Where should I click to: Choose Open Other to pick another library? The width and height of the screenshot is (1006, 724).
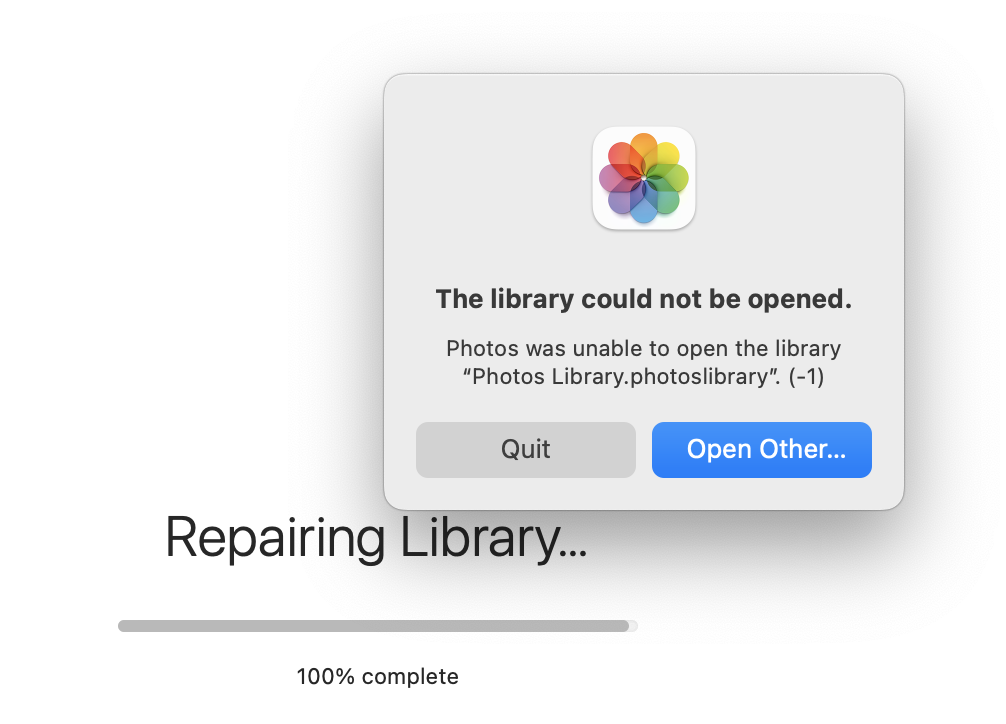pos(761,449)
